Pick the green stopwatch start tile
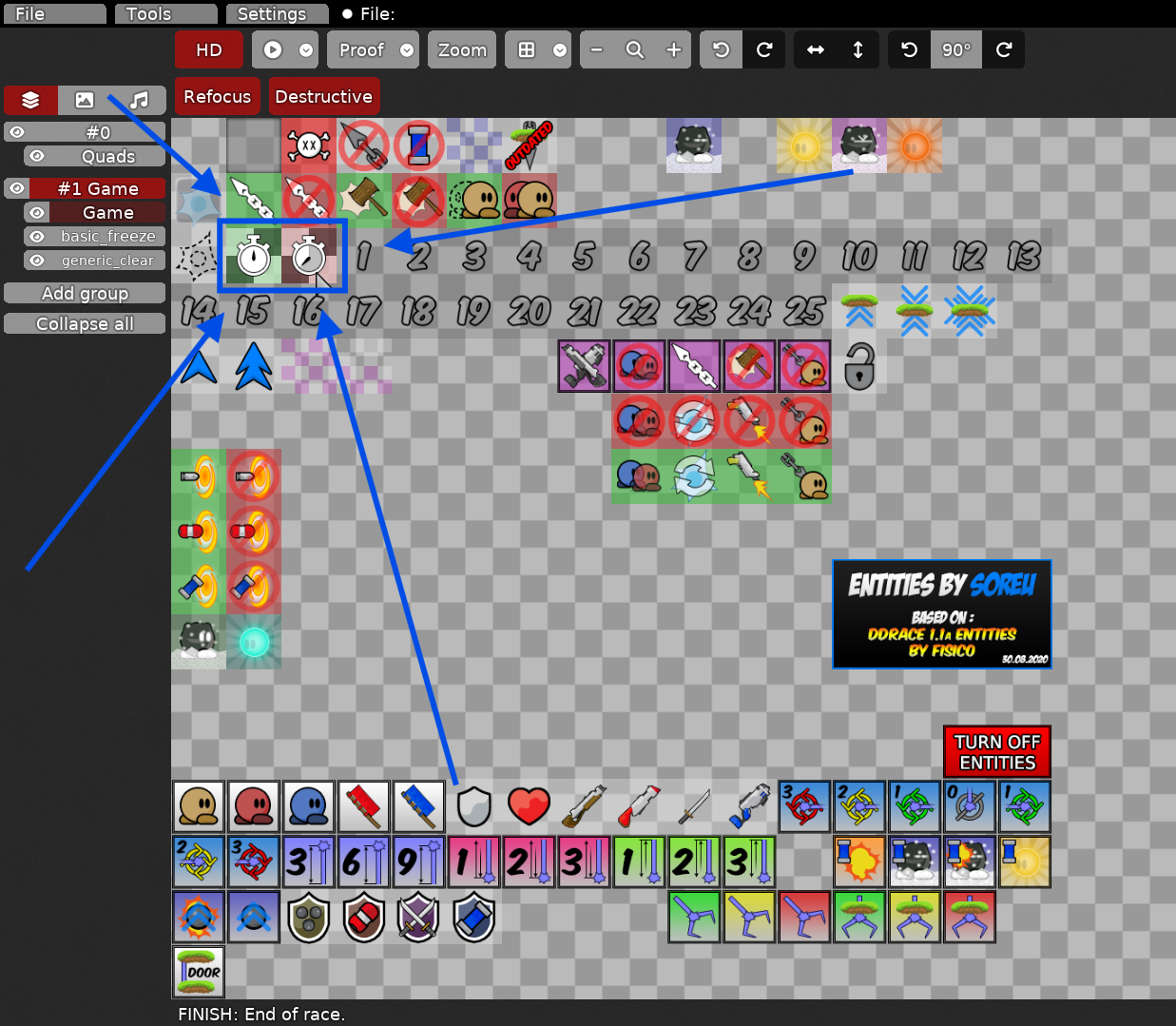The height and width of the screenshot is (1026, 1176). [254, 256]
